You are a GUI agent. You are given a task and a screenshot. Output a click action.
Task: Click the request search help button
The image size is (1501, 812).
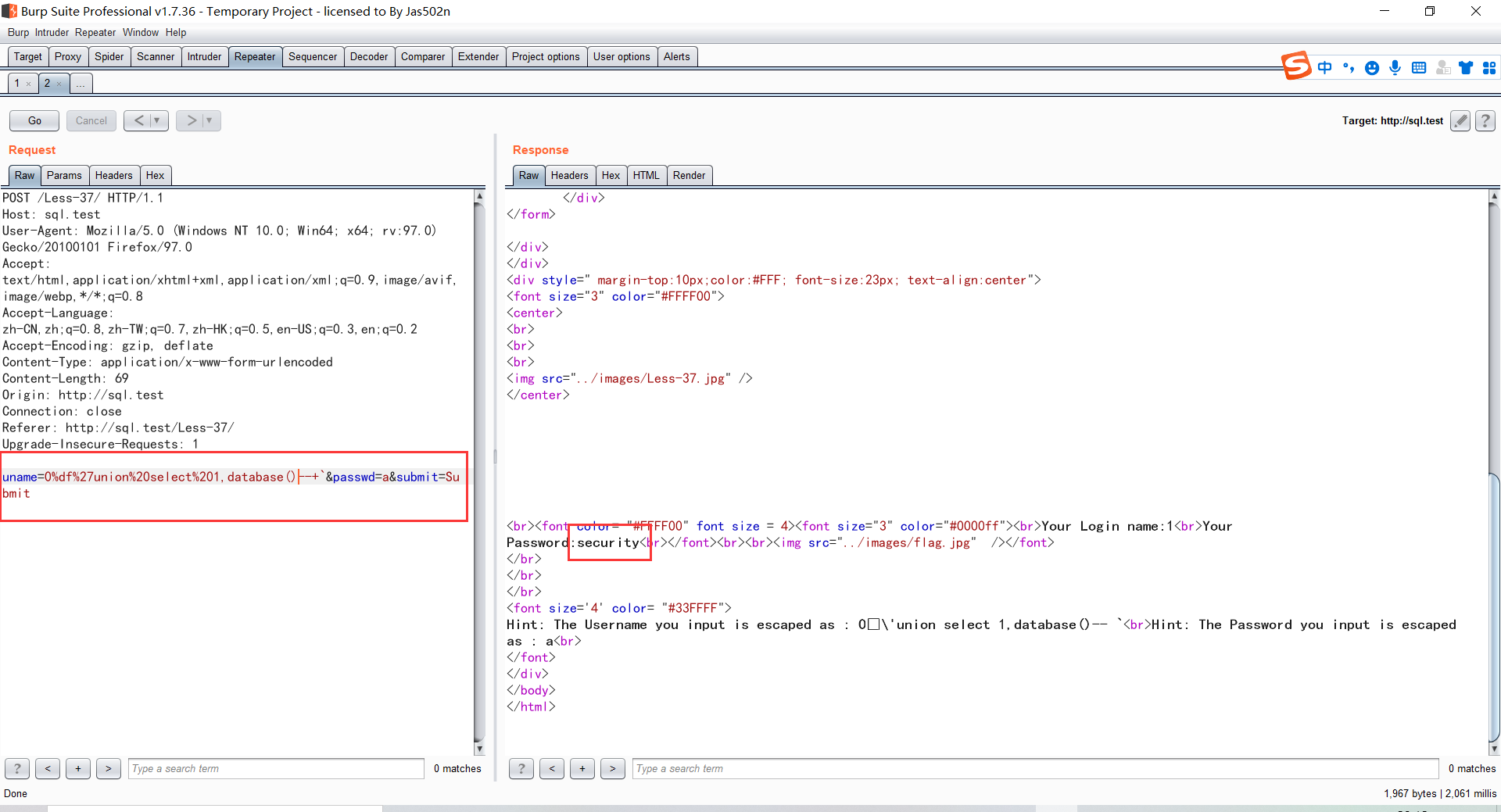(x=17, y=769)
